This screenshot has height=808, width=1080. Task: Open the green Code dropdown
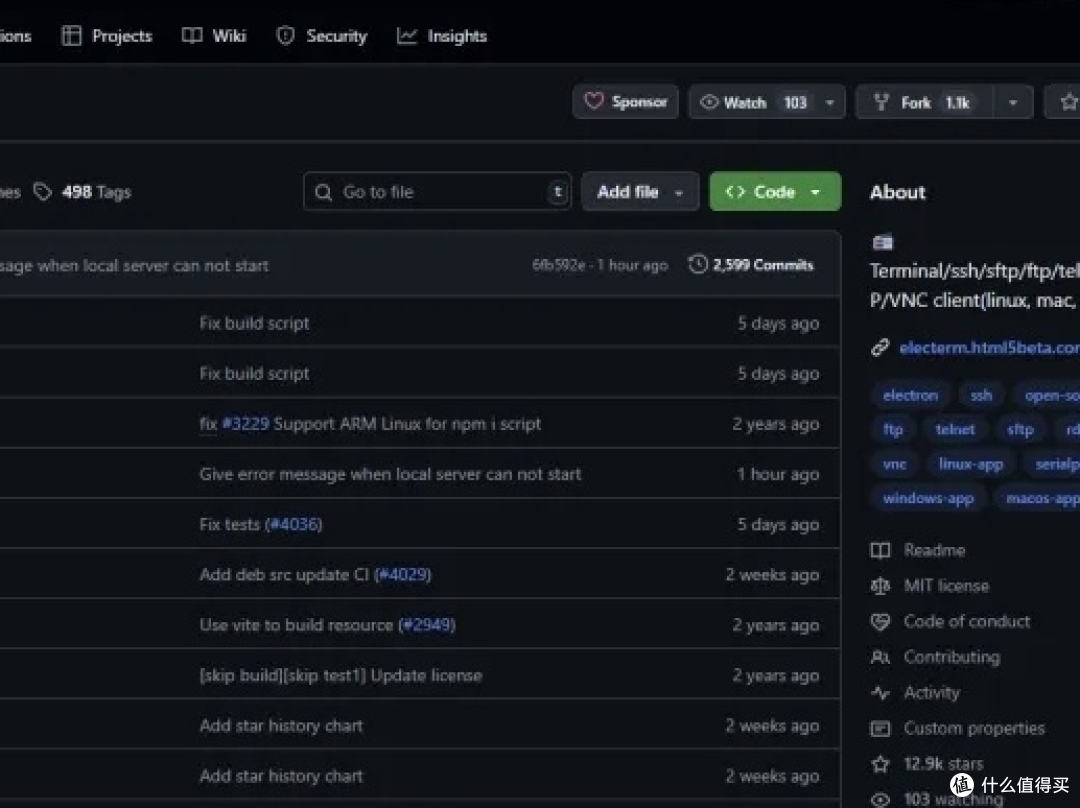(775, 191)
